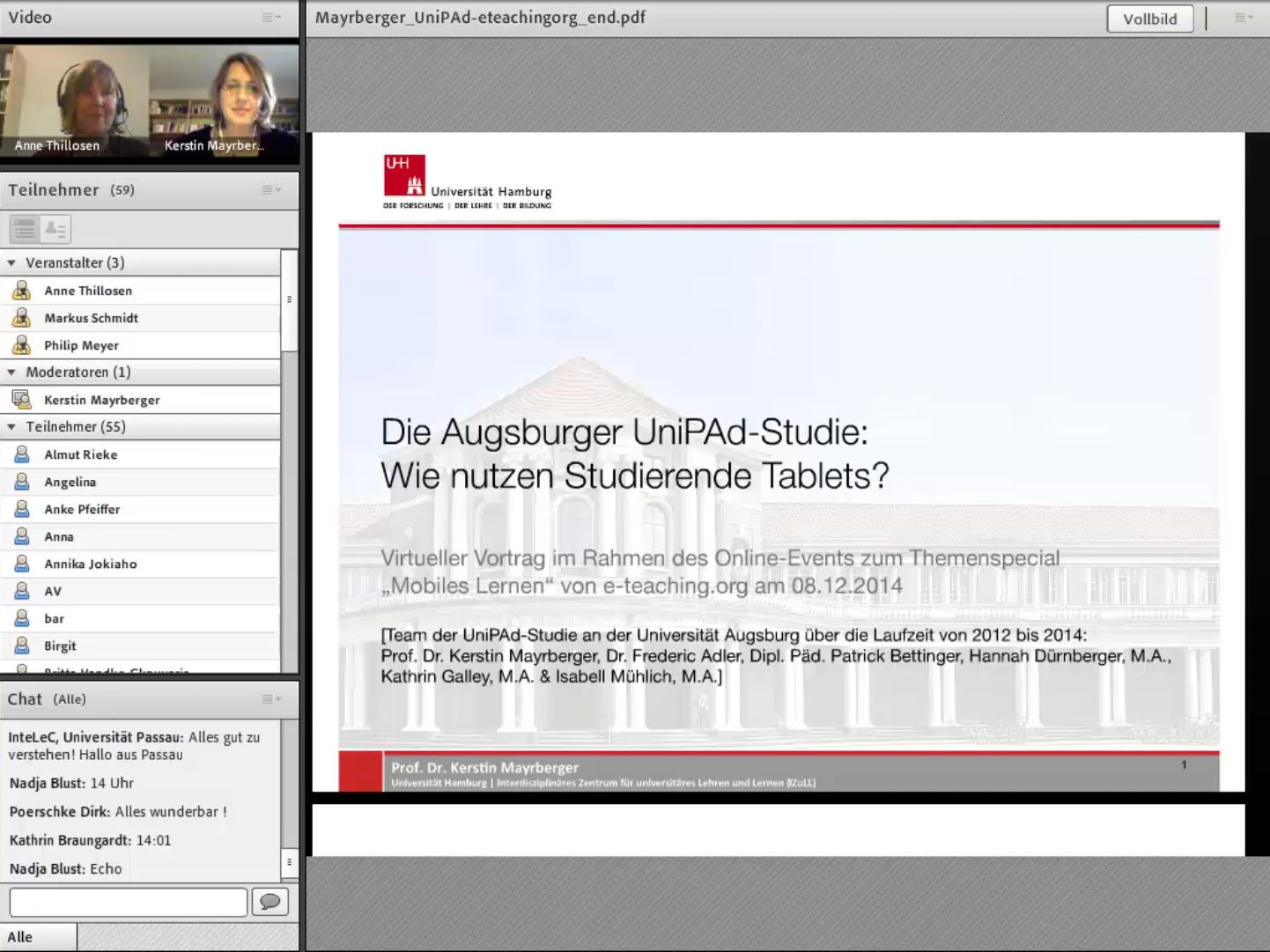1270x952 pixels.
Task: Click participant icon beside AV
Action: pyautogui.click(x=22, y=591)
